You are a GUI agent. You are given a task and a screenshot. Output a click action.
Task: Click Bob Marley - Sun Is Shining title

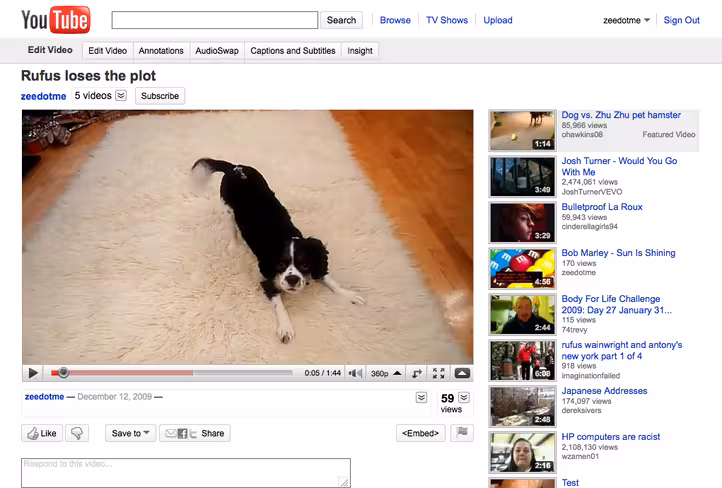click(x=618, y=253)
